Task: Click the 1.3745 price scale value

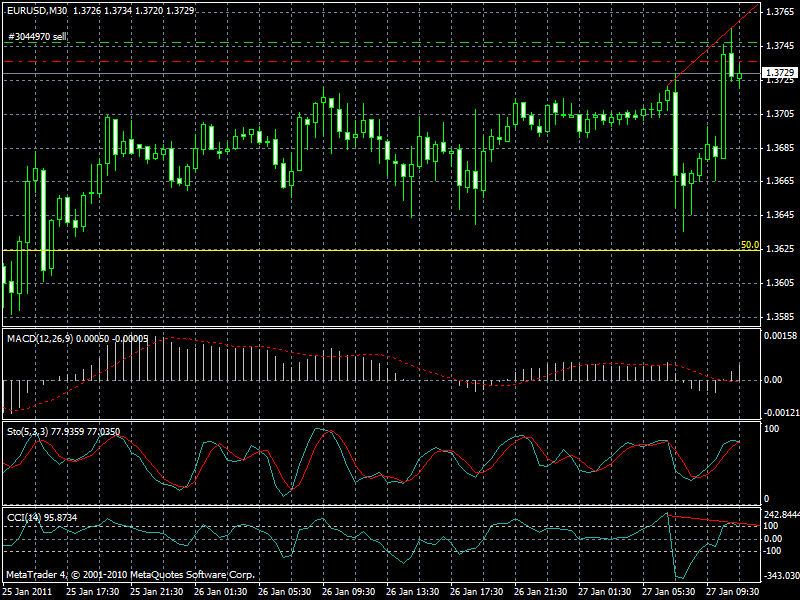Action: [780, 45]
